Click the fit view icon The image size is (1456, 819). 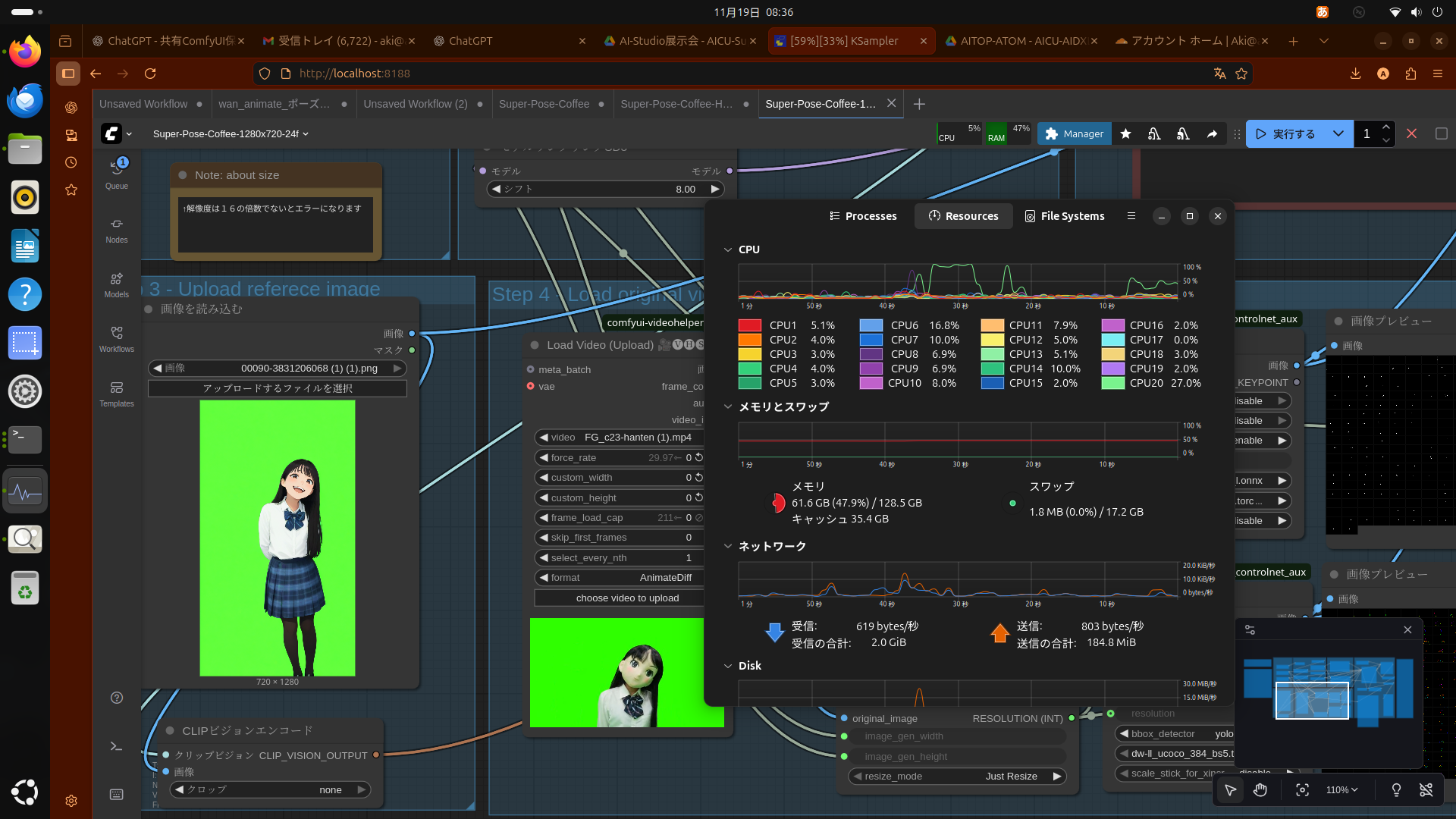click(1302, 790)
